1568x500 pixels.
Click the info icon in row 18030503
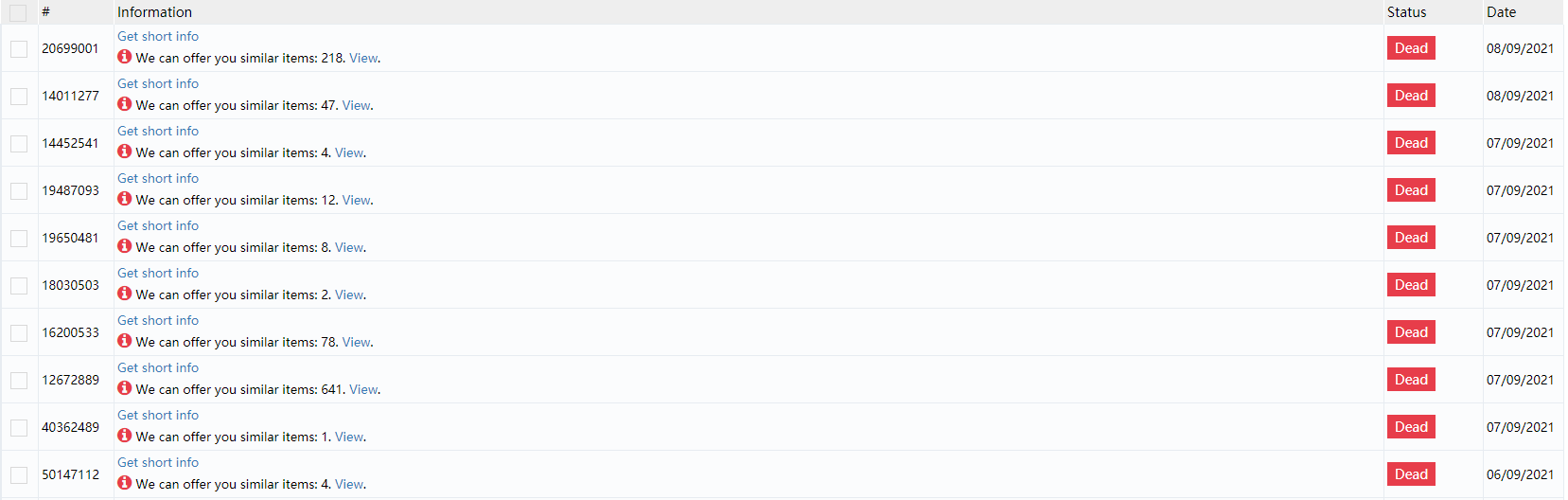[x=124, y=294]
